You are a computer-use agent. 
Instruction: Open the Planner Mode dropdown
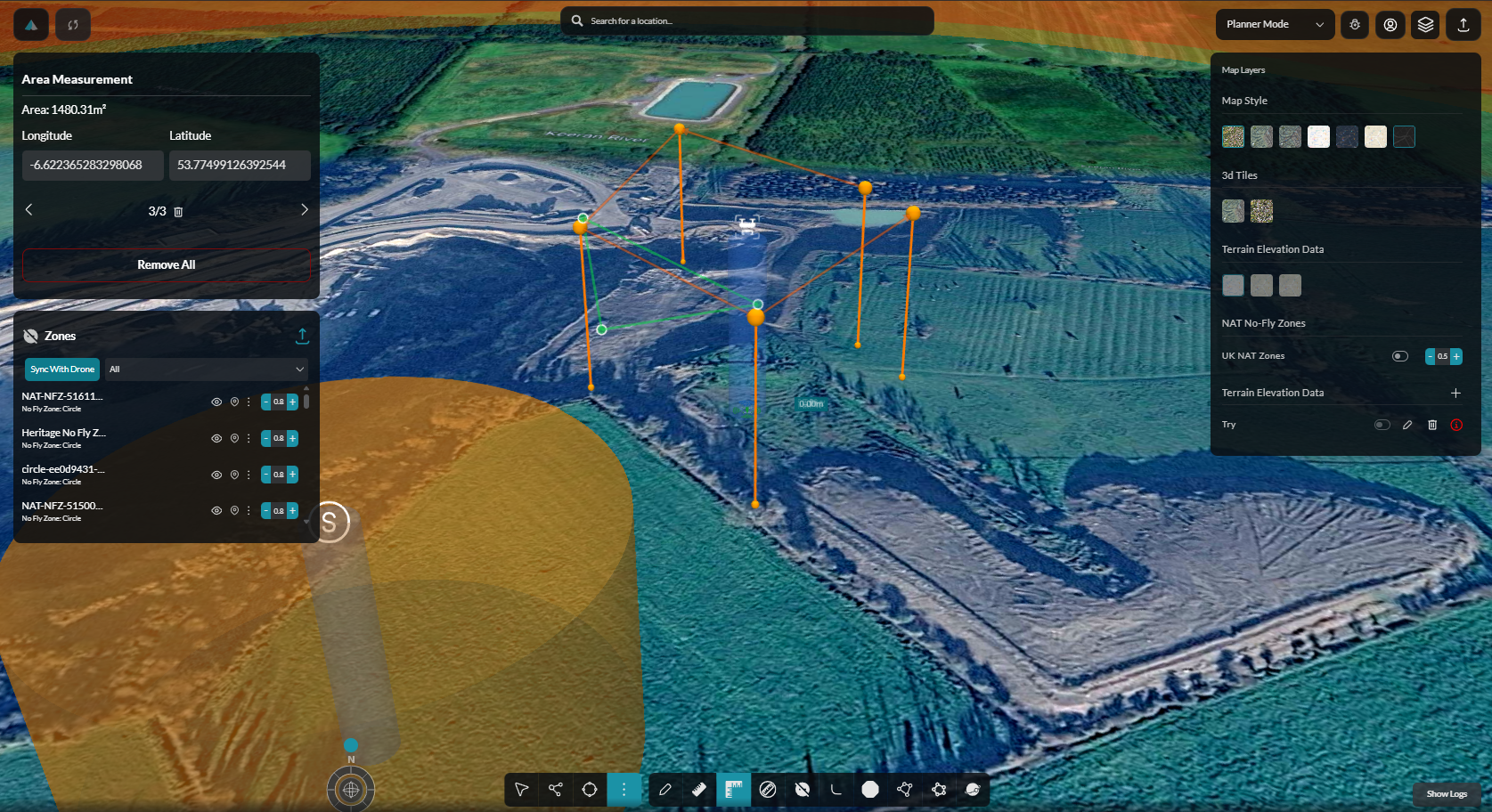[x=1275, y=24]
